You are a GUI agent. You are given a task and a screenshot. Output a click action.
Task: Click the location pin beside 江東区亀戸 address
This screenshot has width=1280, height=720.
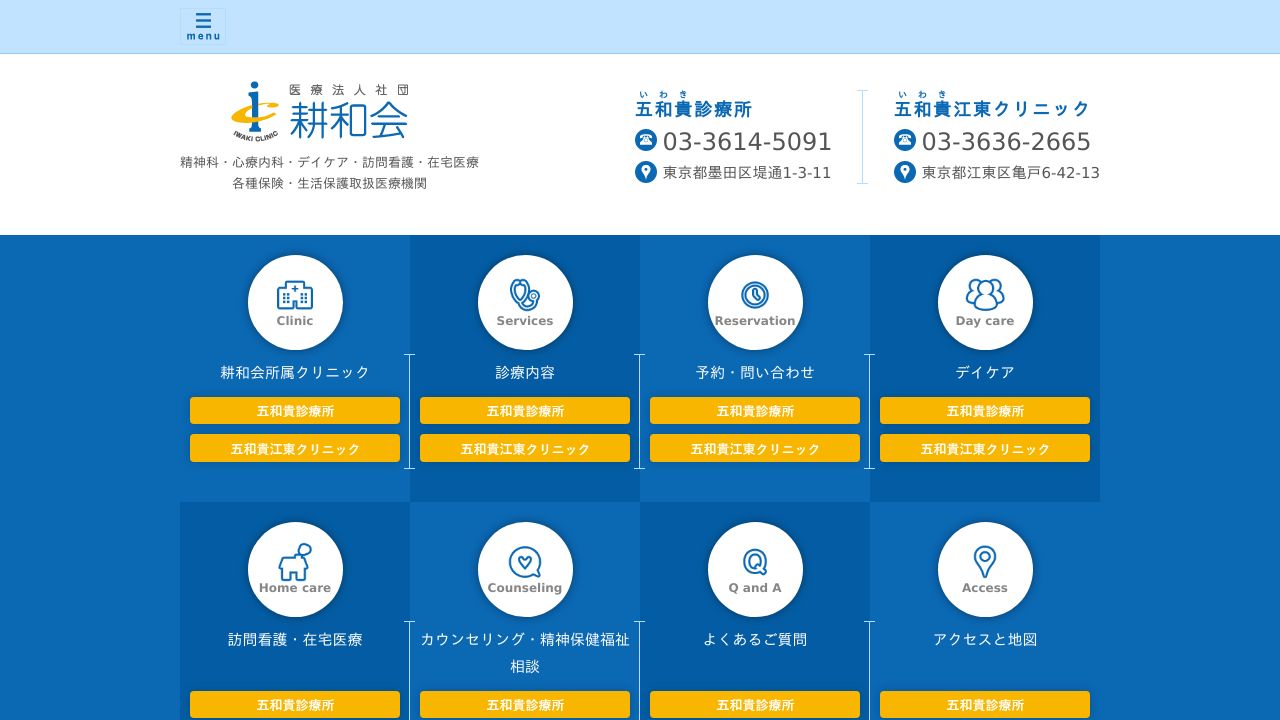905,172
